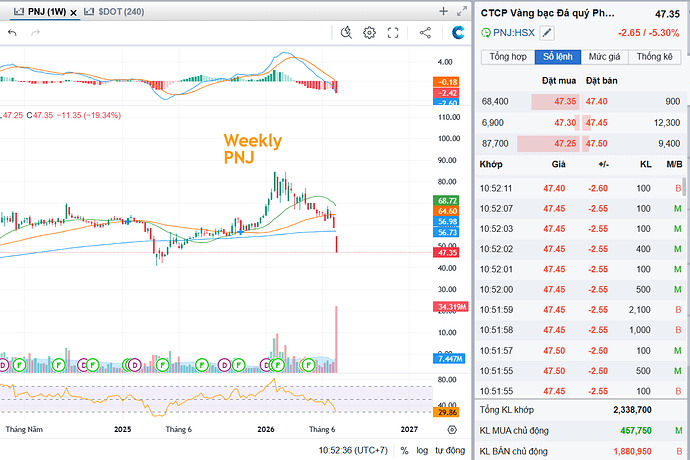
Task: Open the Mức giá tab
Action: pos(604,57)
